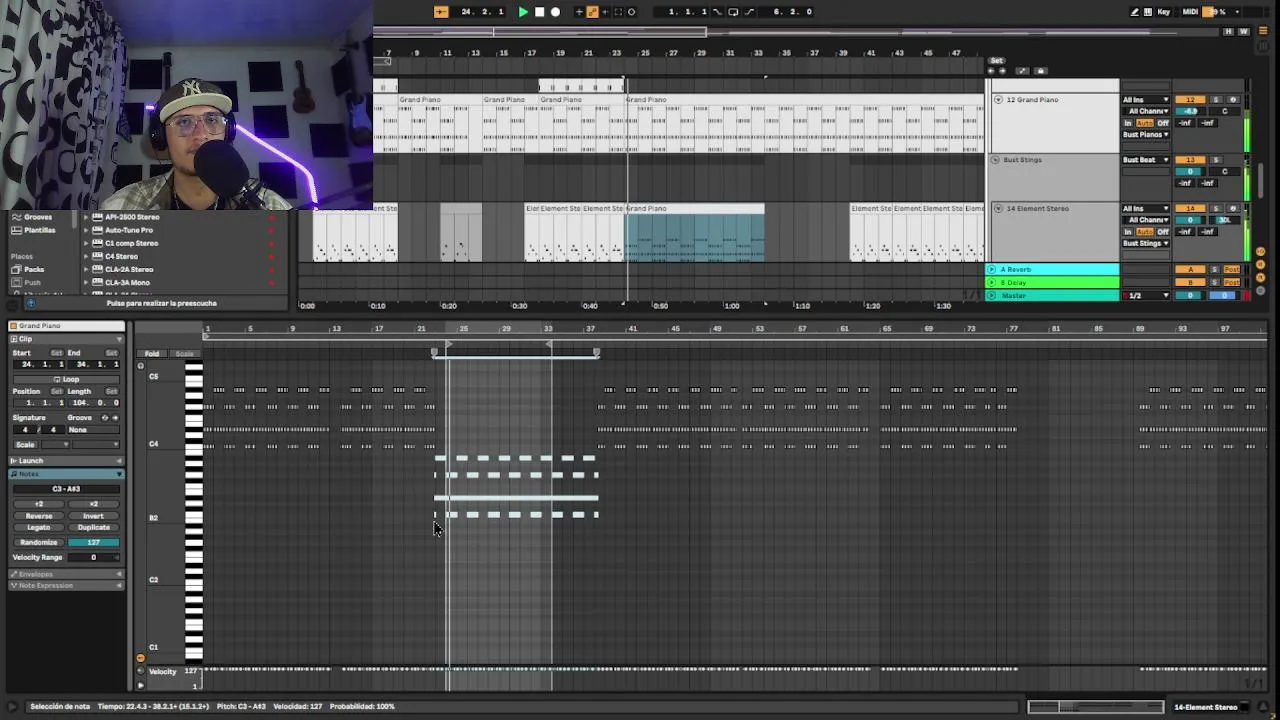The width and height of the screenshot is (1280, 720).
Task: Expand API-2500 Stereo browser item
Action: (86, 217)
